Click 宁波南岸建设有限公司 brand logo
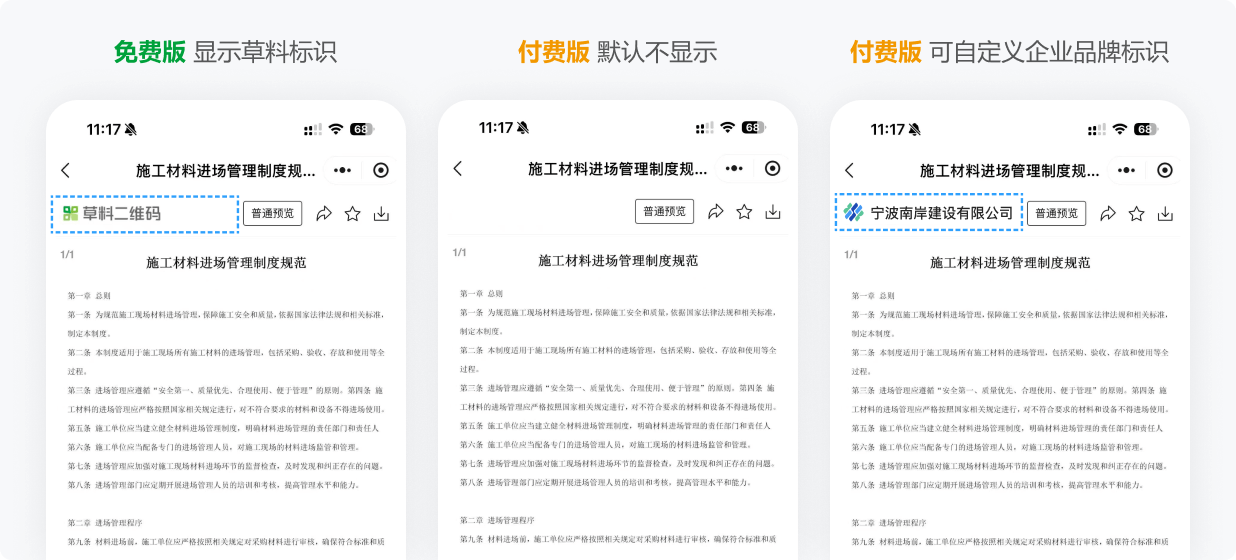 click(928, 214)
